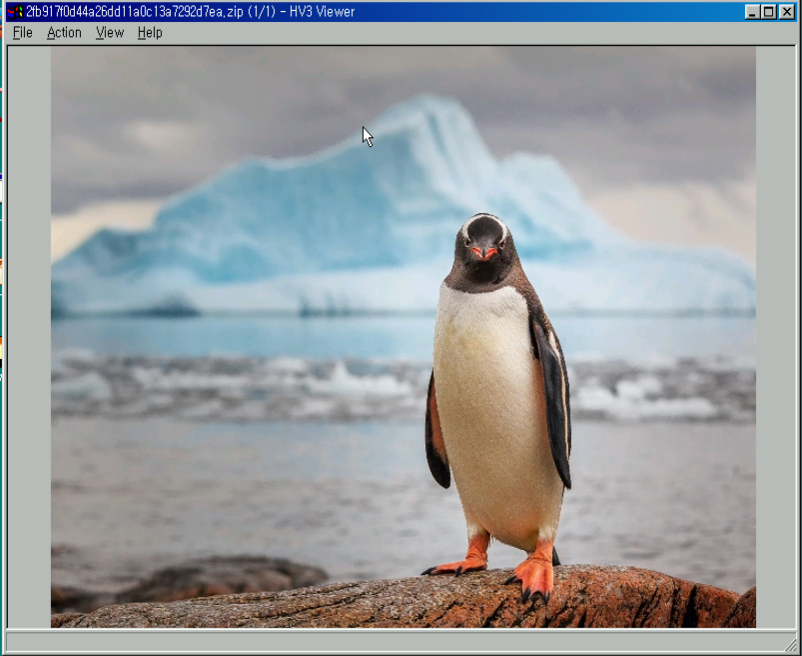The image size is (802, 656).
Task: Minimize the HV3 Viewer window
Action: tap(752, 12)
